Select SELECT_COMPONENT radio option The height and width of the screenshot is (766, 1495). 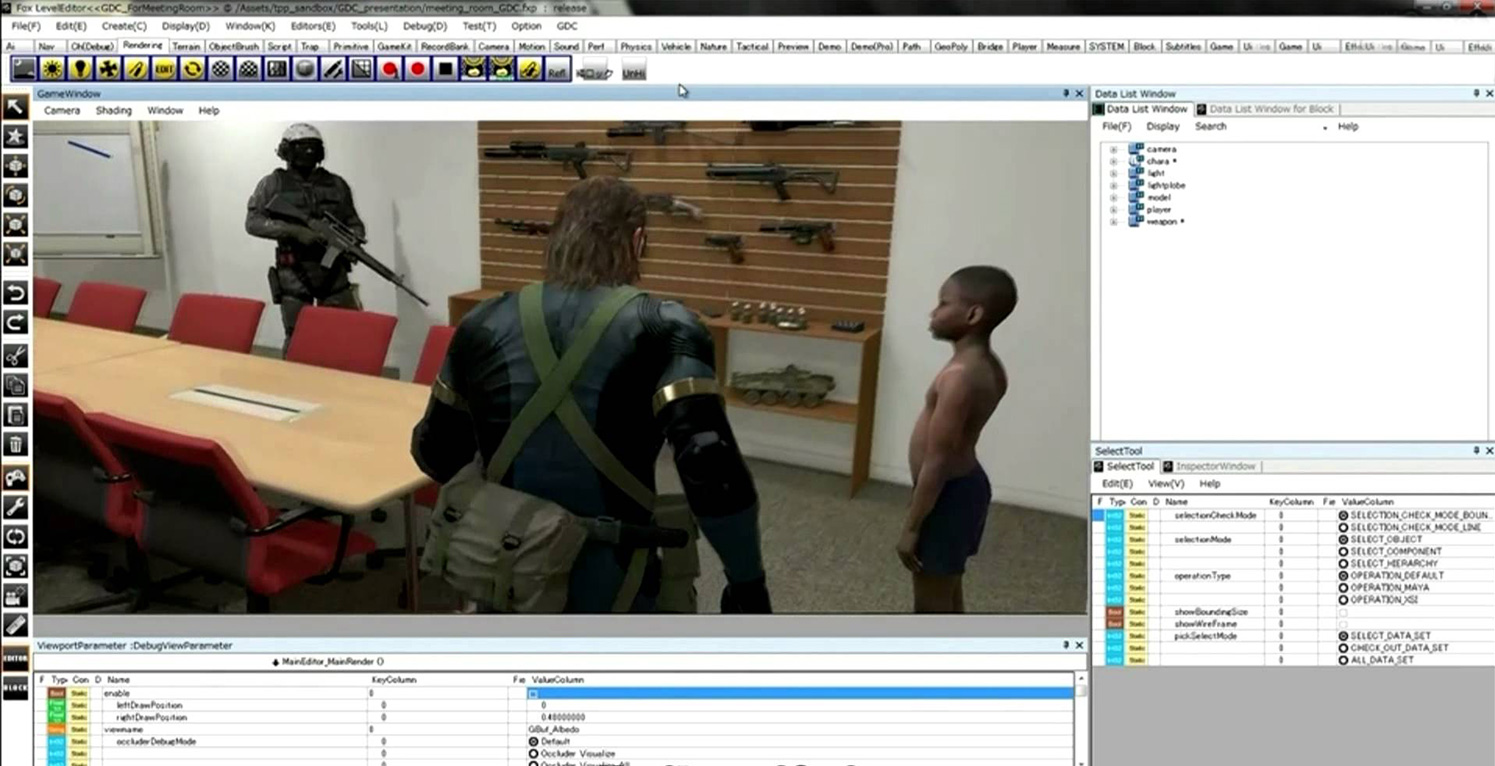(x=1343, y=552)
